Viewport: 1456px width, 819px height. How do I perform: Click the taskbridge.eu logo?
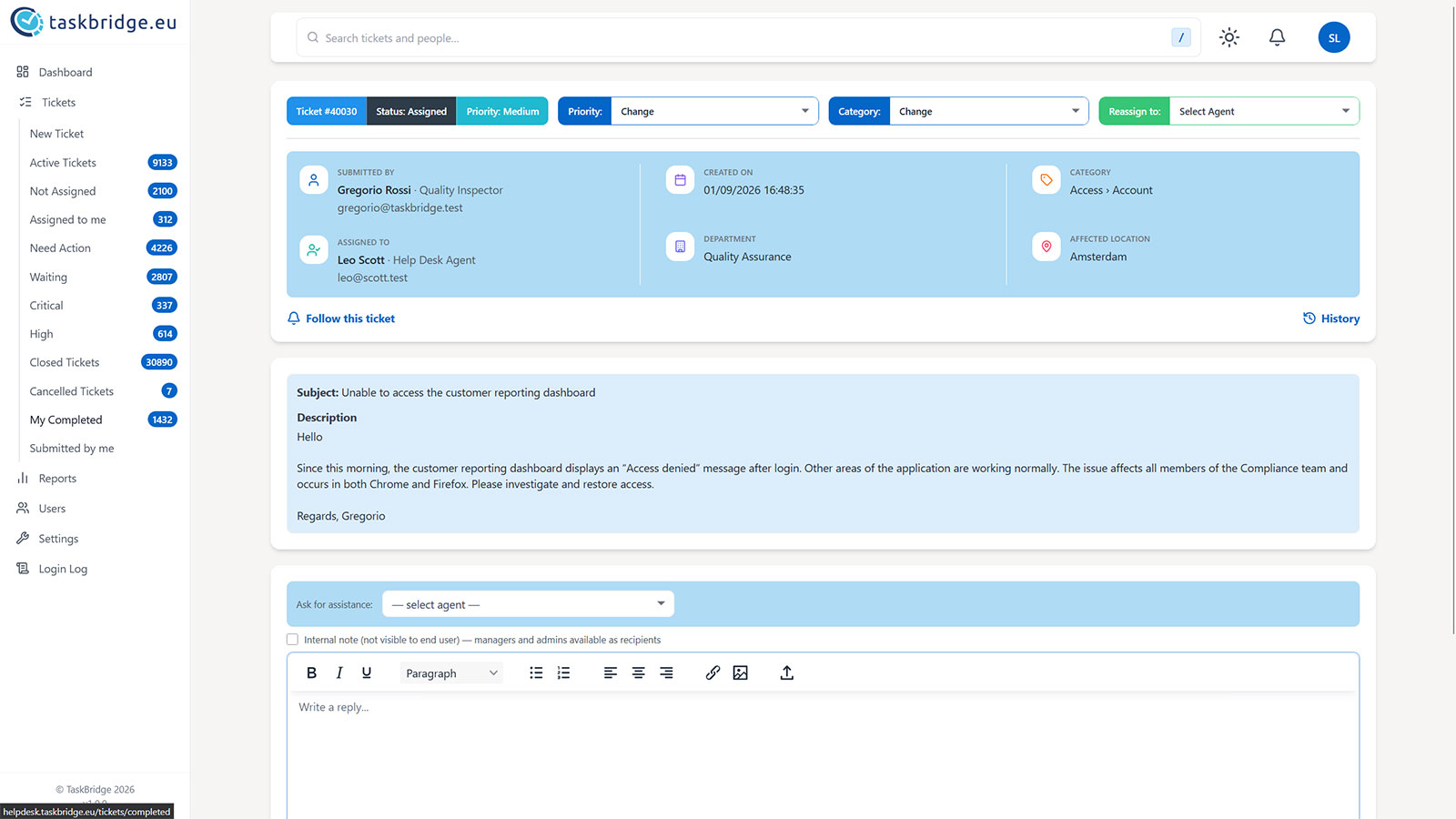[x=93, y=22]
